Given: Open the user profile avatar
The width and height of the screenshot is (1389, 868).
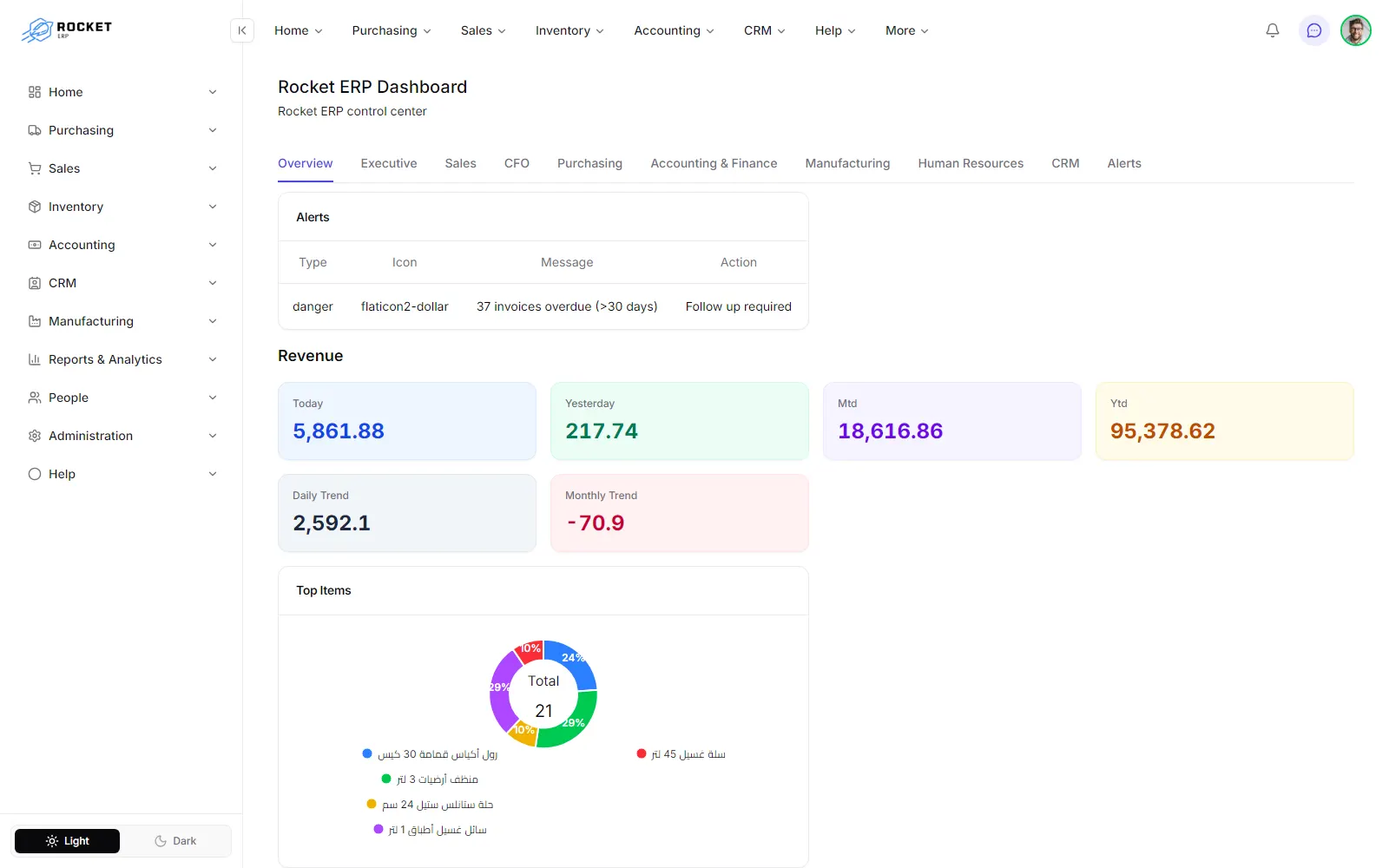Looking at the screenshot, I should 1355,30.
